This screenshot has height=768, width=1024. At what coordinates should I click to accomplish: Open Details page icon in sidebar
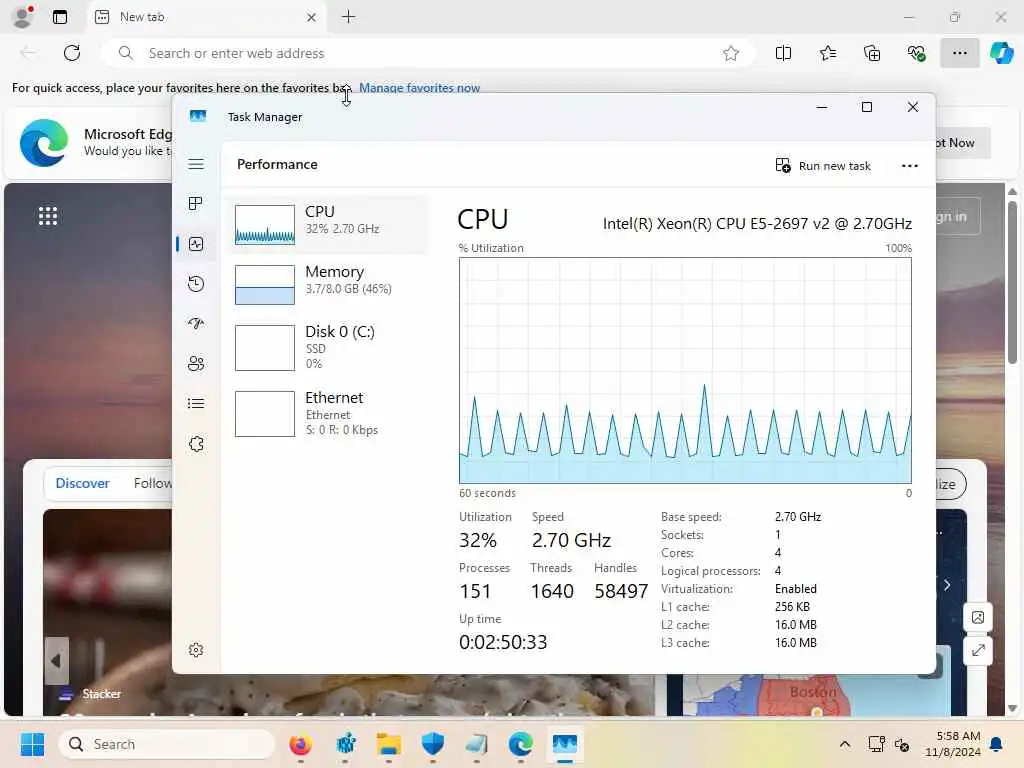click(x=196, y=404)
